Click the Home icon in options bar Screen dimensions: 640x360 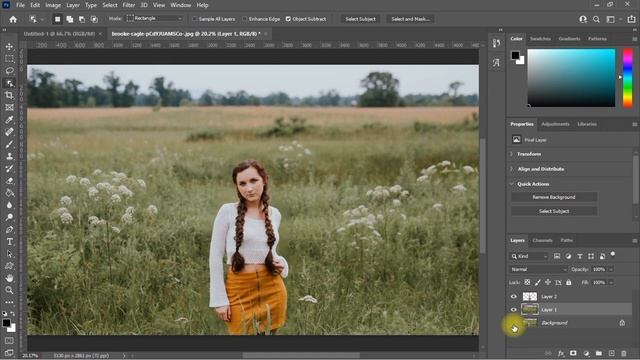(13, 19)
